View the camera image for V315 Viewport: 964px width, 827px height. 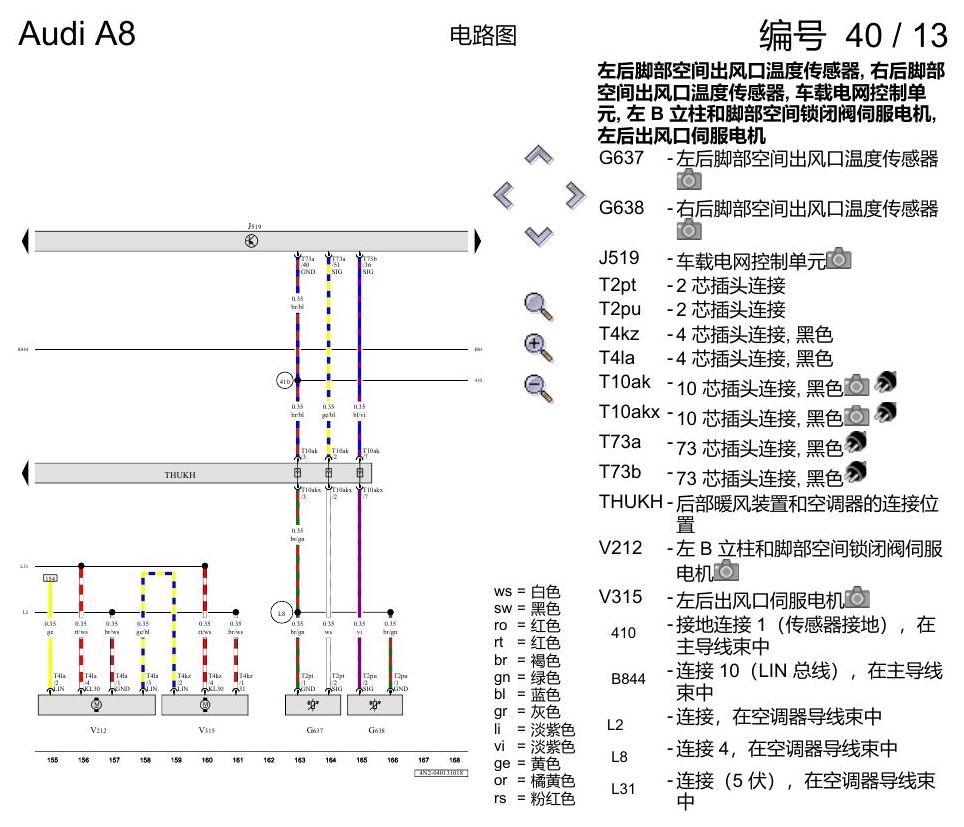[x=858, y=597]
